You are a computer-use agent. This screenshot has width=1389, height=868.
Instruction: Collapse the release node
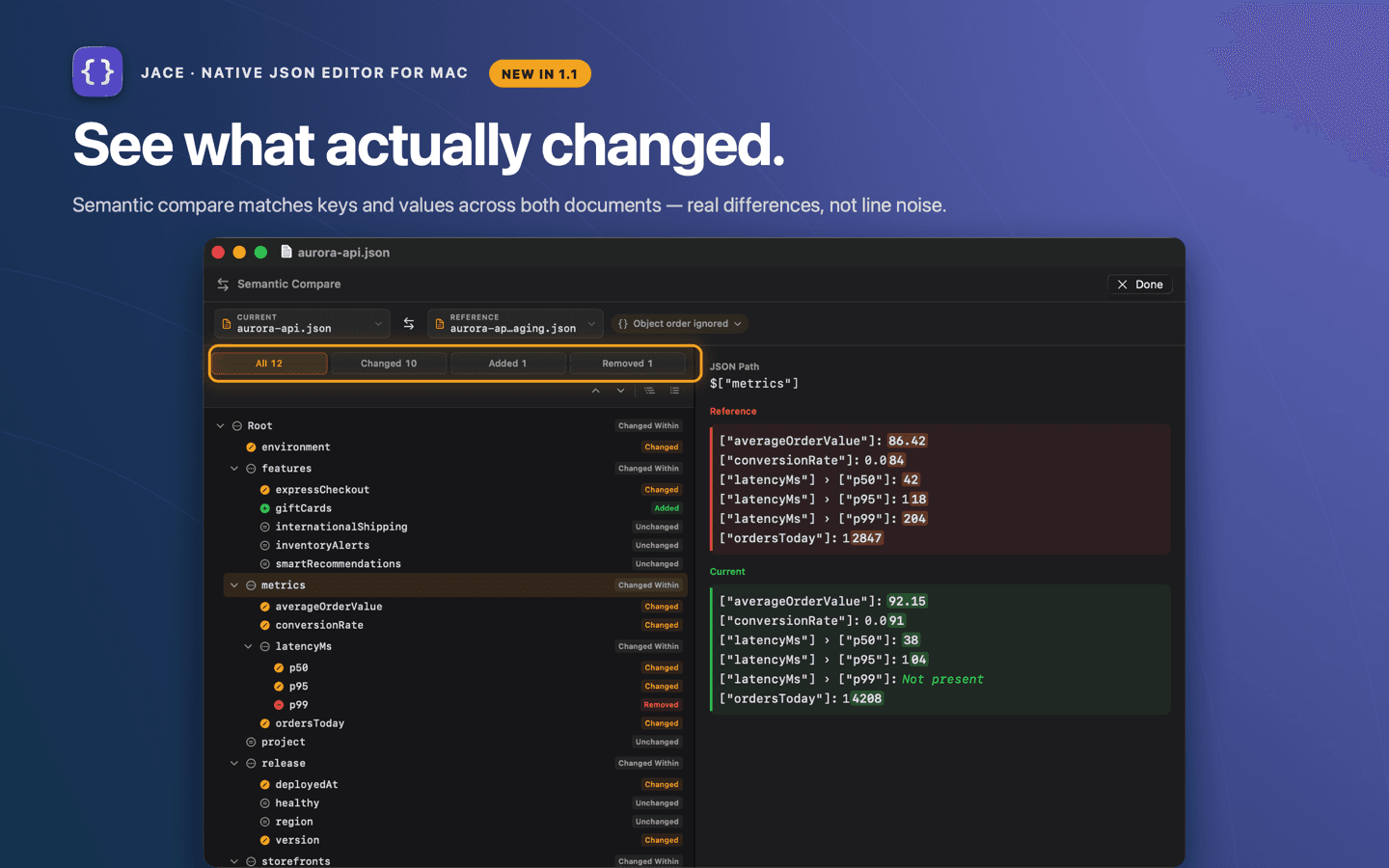tap(234, 763)
